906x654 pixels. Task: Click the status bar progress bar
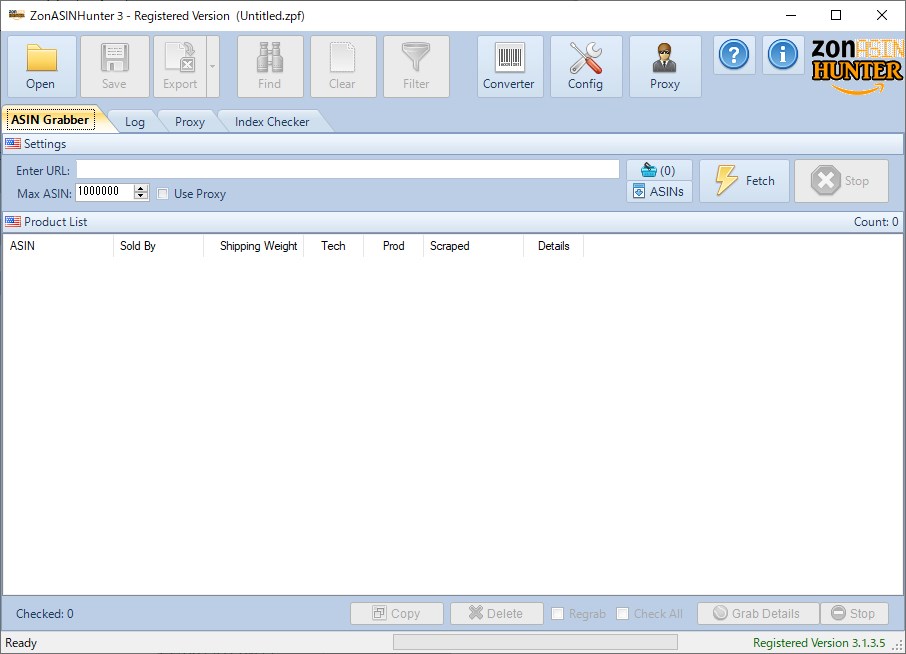coord(536,642)
